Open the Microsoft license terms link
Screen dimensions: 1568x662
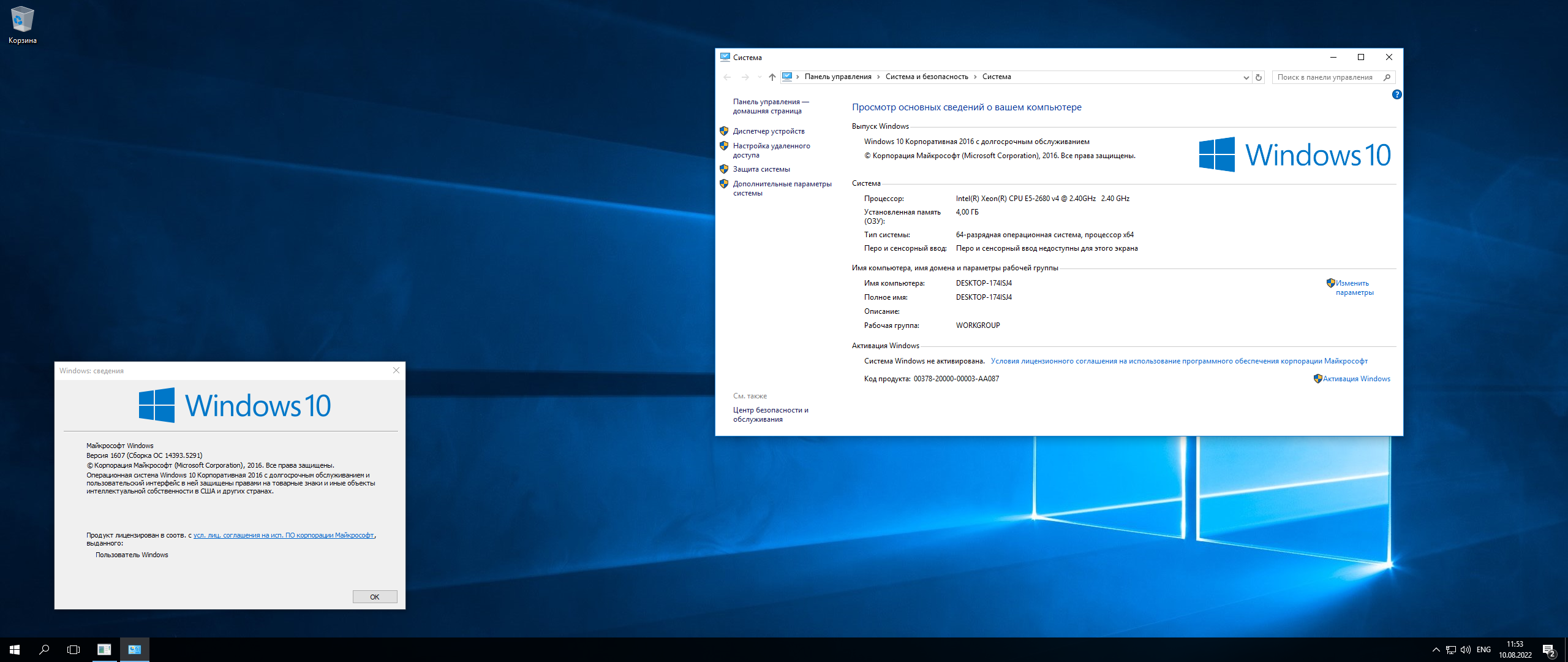pyautogui.click(x=1179, y=361)
